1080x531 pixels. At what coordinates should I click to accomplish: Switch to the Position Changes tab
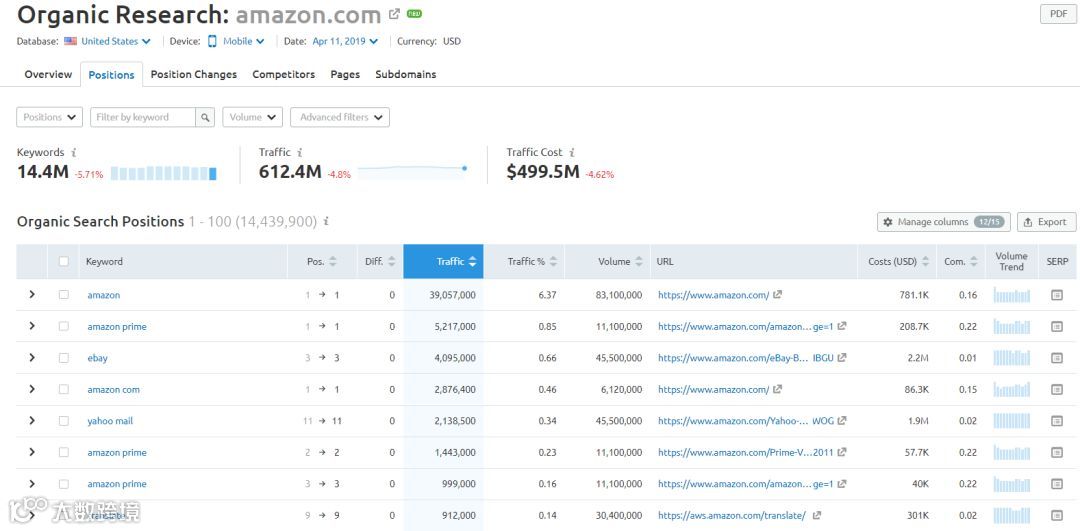tap(194, 75)
